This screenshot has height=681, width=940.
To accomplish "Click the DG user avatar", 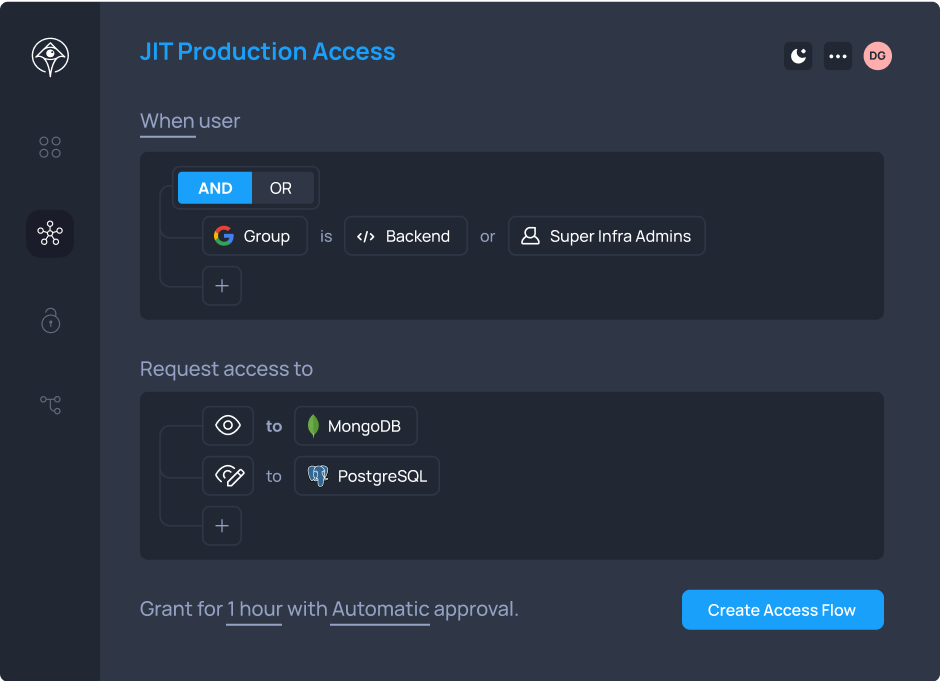I will pos(877,56).
